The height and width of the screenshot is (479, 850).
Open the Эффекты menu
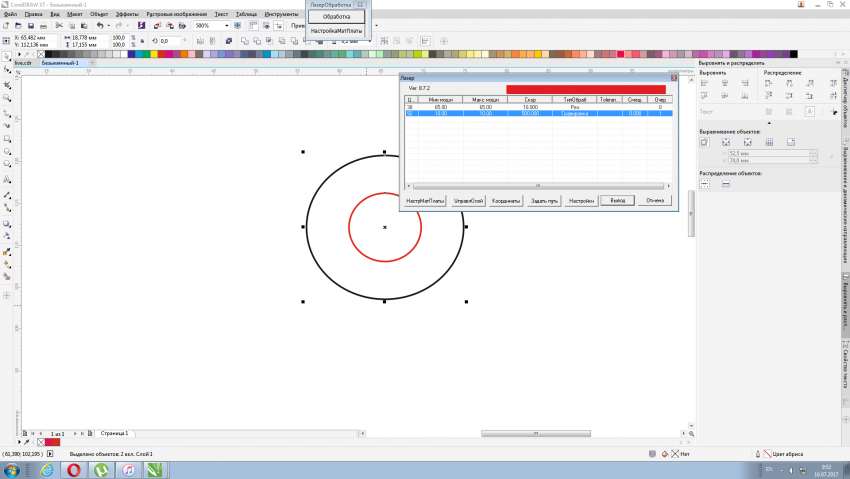(127, 16)
